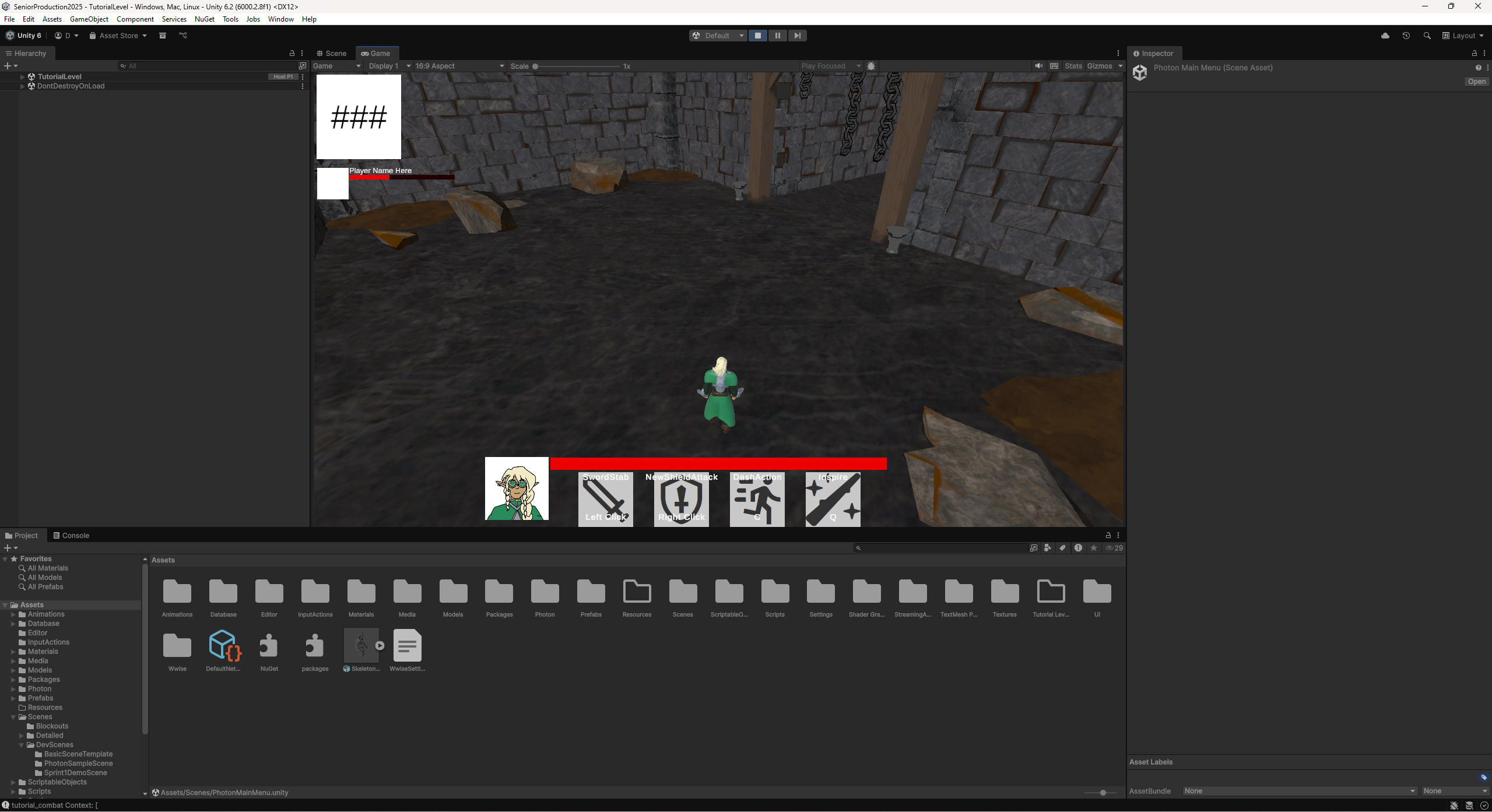The image size is (1492, 812).
Task: Open Unity Cloud icon in toolbar
Action: 1385,36
